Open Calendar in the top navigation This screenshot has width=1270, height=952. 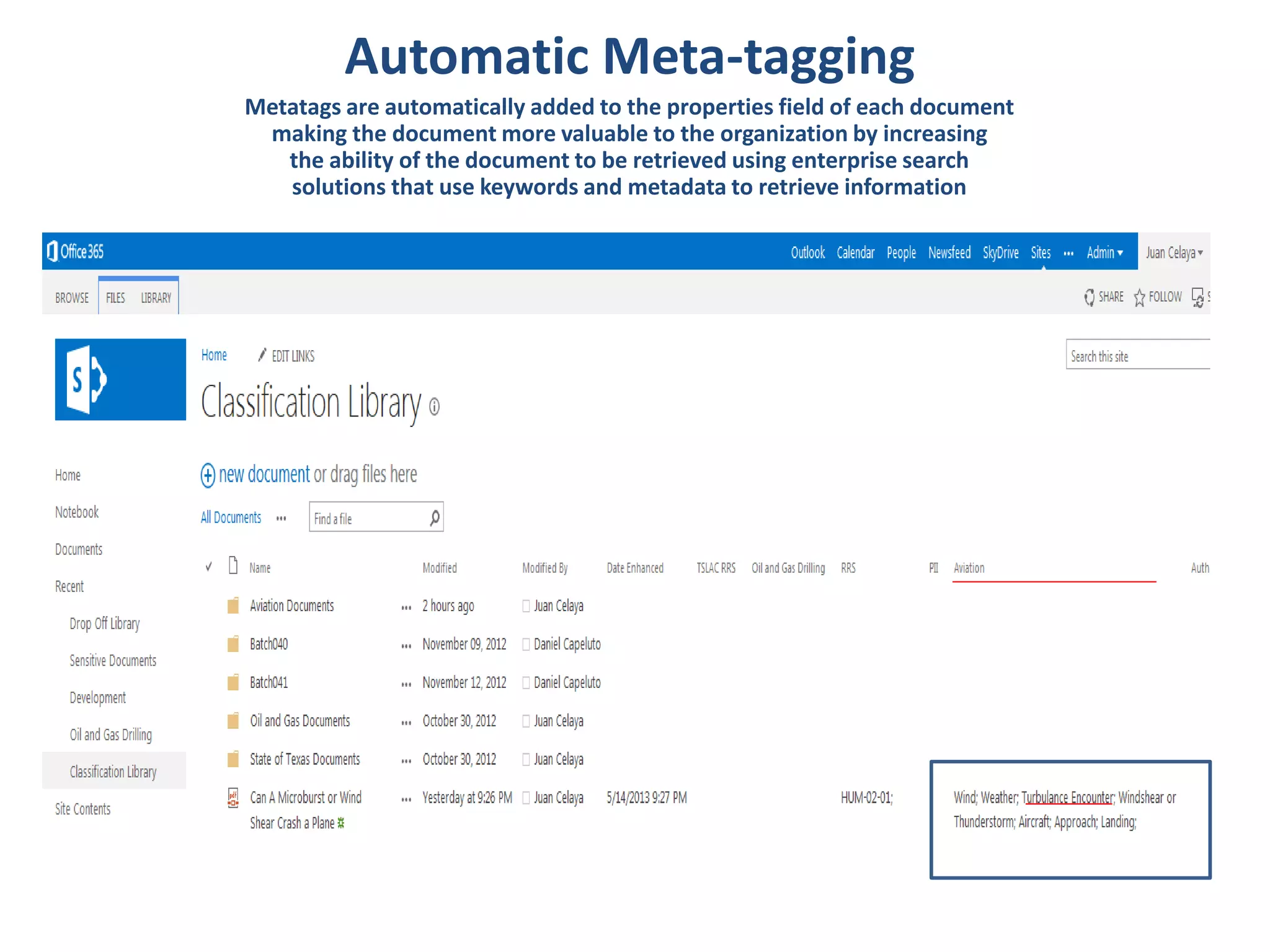tap(855, 252)
